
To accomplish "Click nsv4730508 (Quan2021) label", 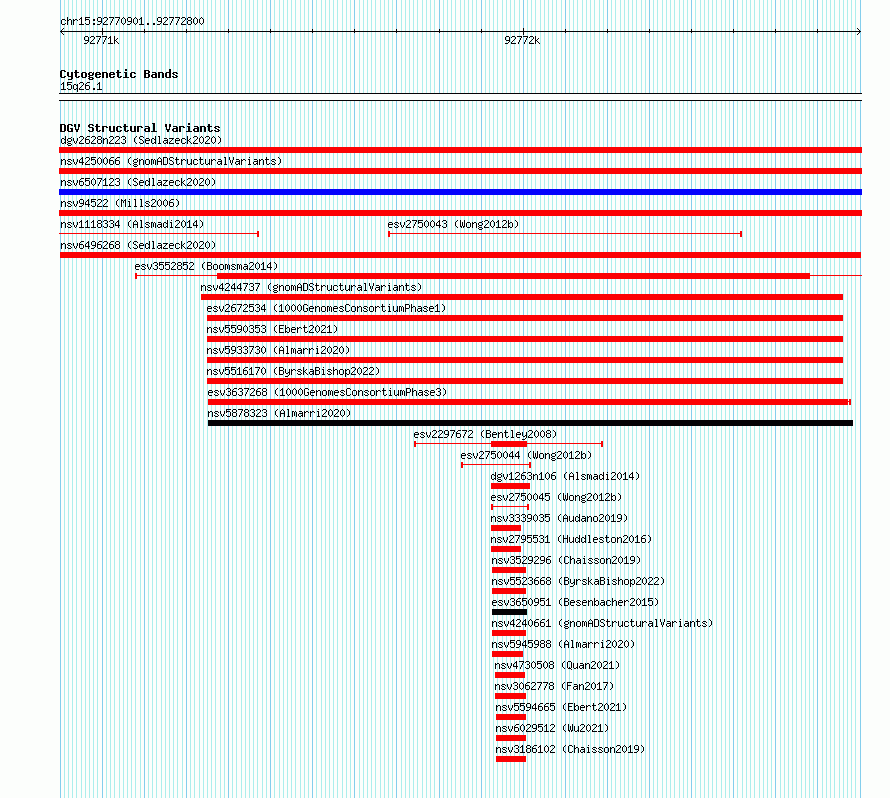I will click(x=557, y=665).
